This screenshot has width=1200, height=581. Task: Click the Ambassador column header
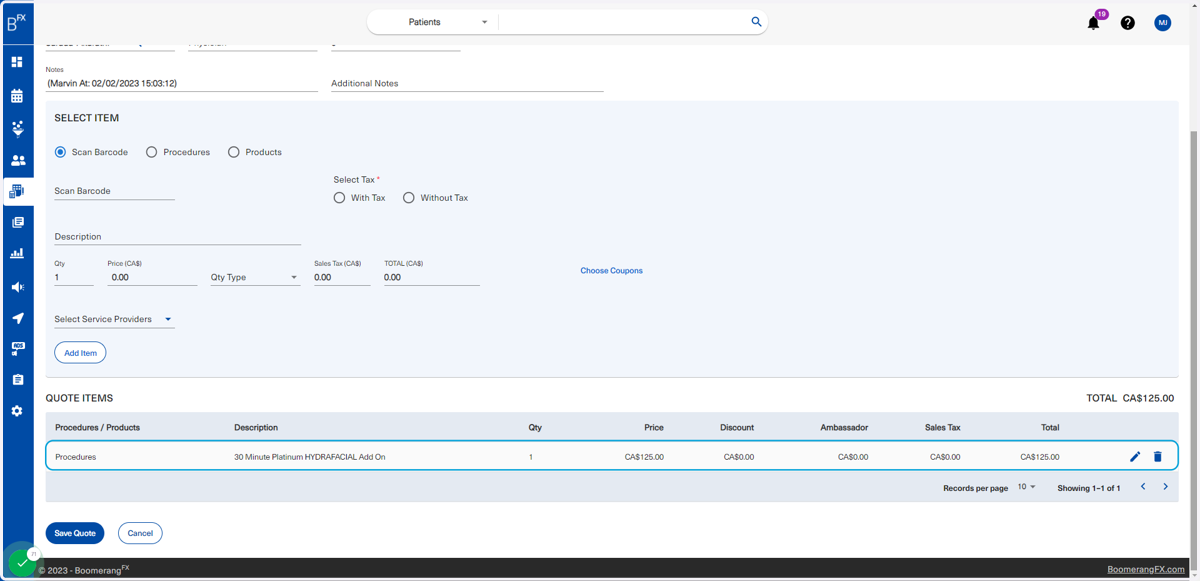(x=844, y=428)
